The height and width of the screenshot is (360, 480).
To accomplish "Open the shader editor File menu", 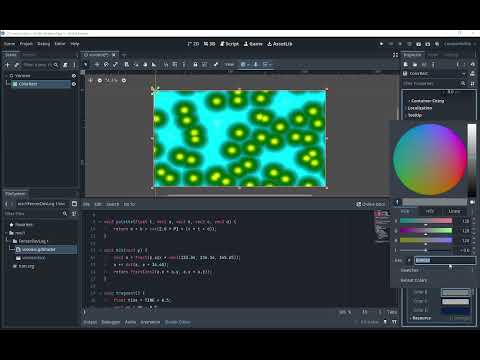I will [86, 204].
